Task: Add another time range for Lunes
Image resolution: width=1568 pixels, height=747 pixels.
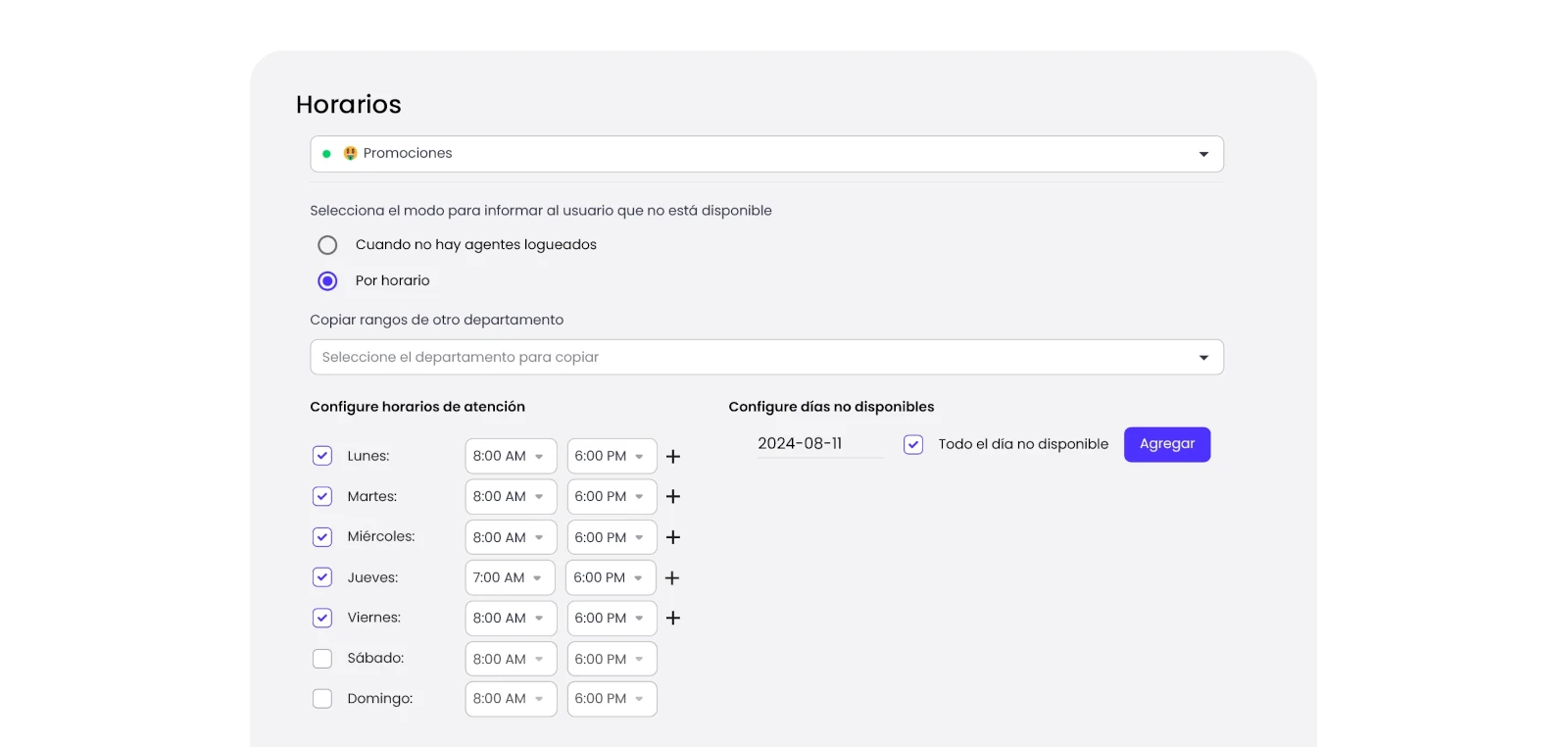Action: tap(673, 457)
